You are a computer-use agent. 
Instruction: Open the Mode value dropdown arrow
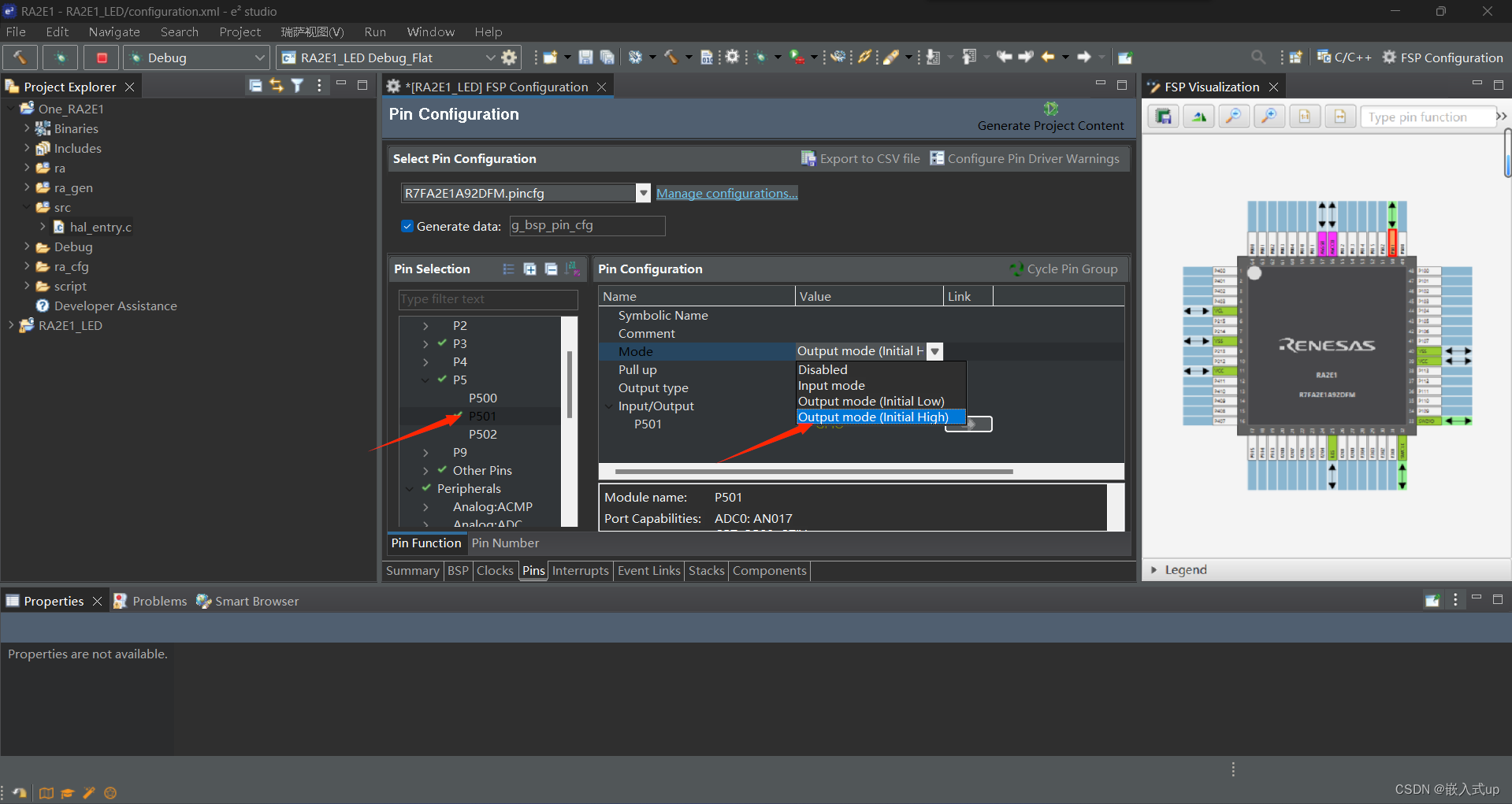934,351
